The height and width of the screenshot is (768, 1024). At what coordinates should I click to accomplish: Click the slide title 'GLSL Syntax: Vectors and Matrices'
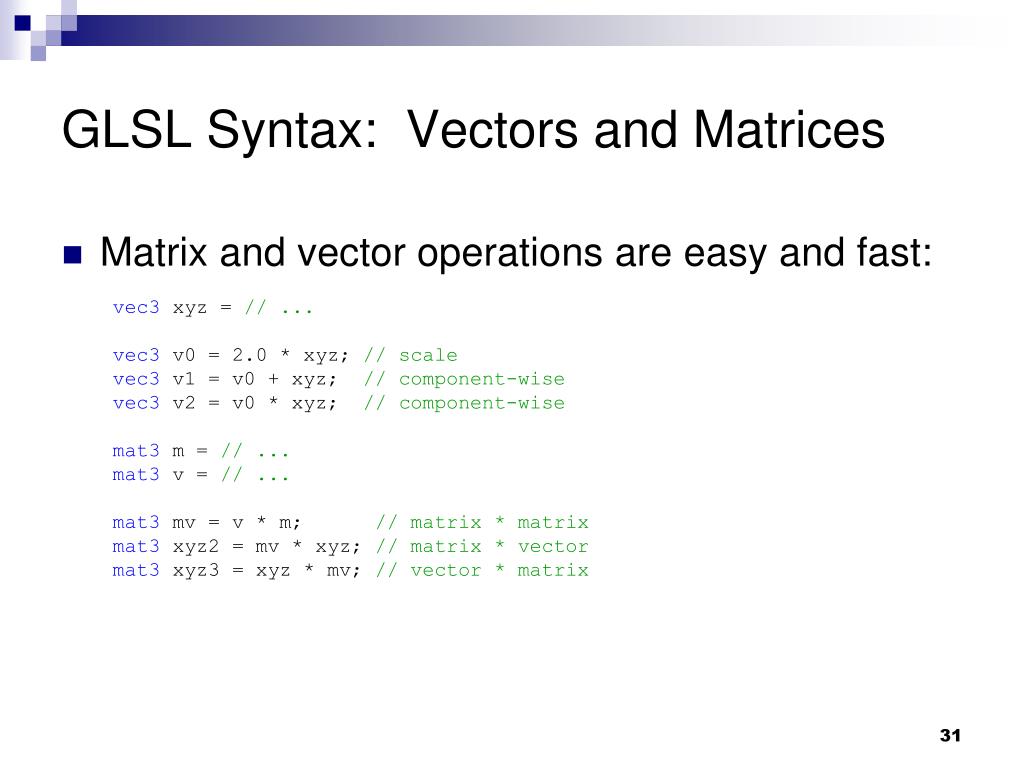473,131
